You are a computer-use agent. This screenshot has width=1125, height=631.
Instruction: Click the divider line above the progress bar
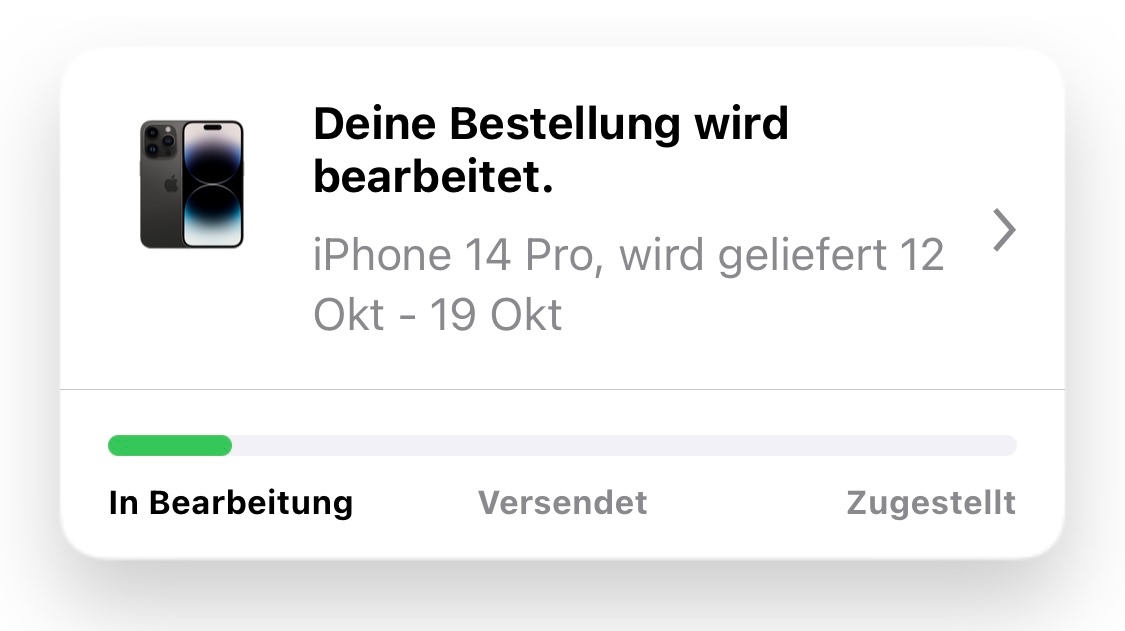(562, 389)
